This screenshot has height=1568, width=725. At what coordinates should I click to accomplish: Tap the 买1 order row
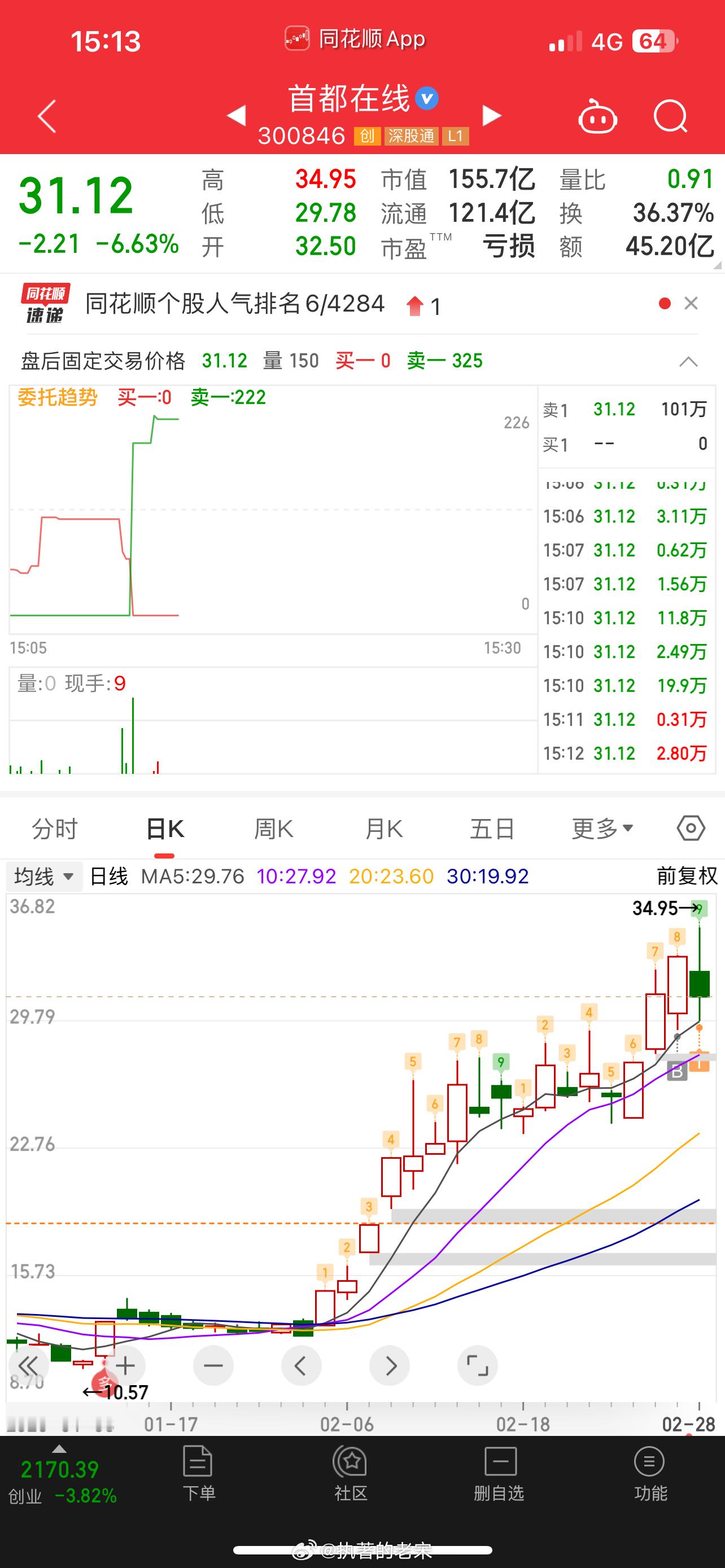point(625,444)
